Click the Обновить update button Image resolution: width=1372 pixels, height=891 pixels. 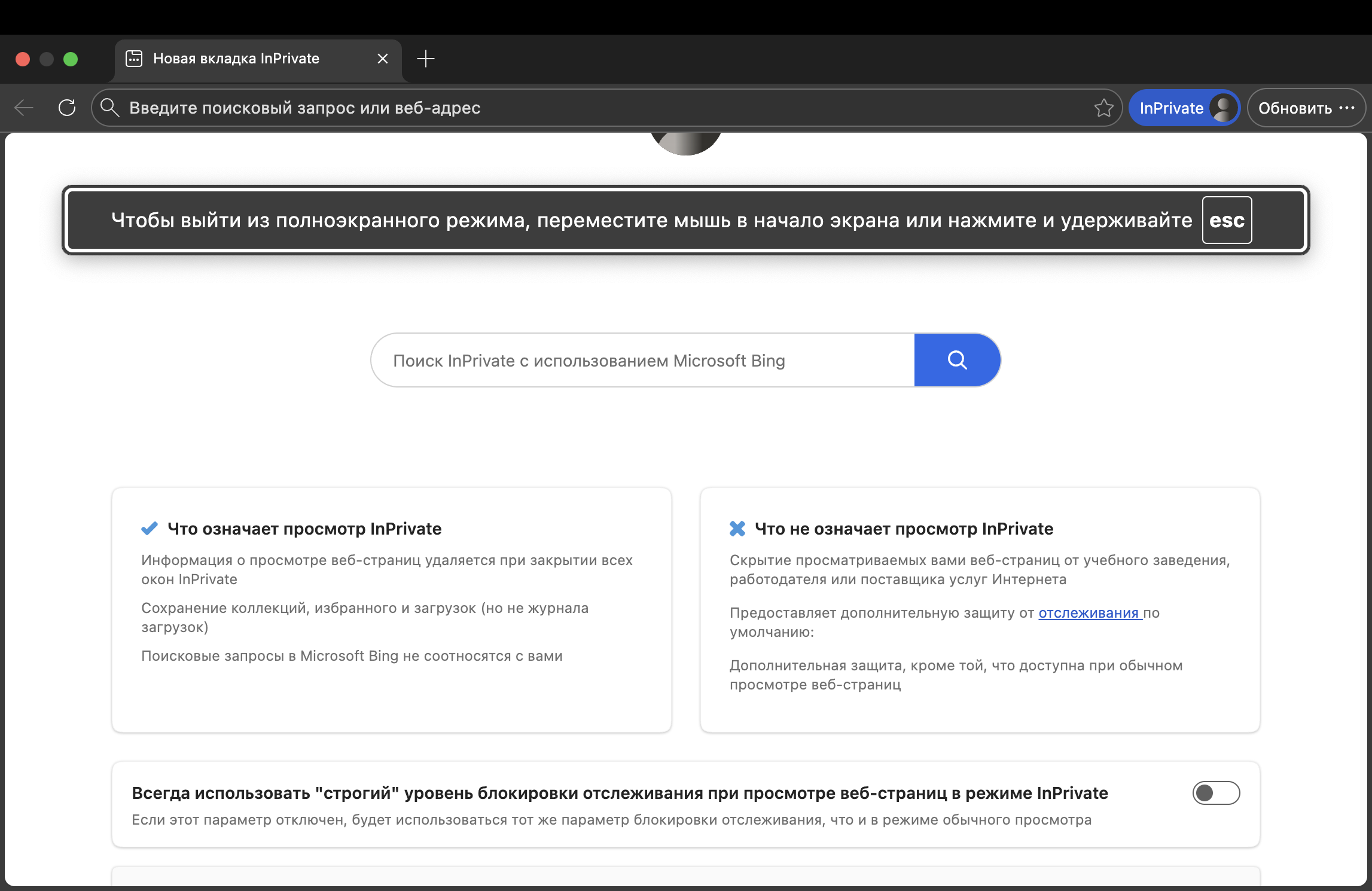(1295, 108)
